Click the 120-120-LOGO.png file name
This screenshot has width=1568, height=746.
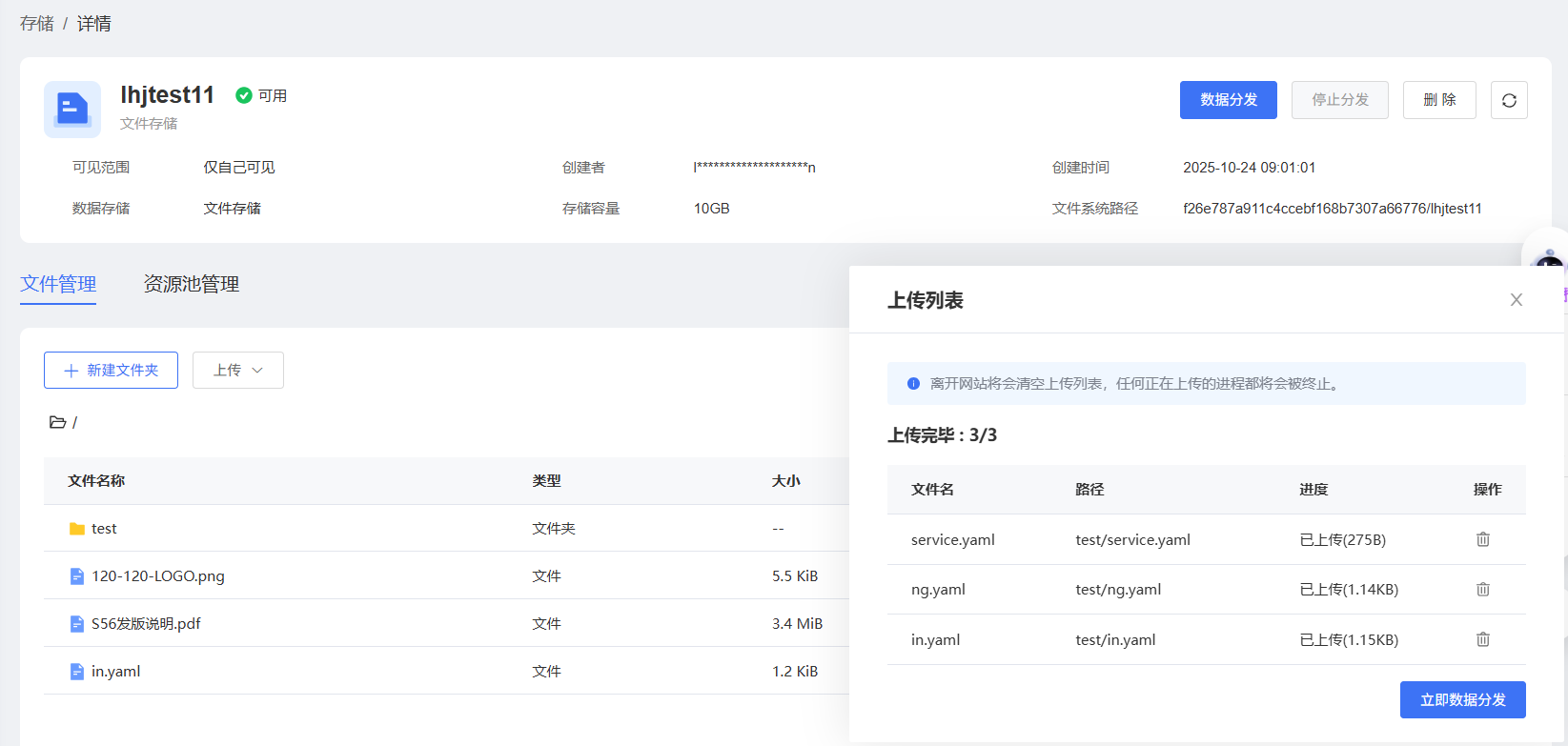point(158,576)
